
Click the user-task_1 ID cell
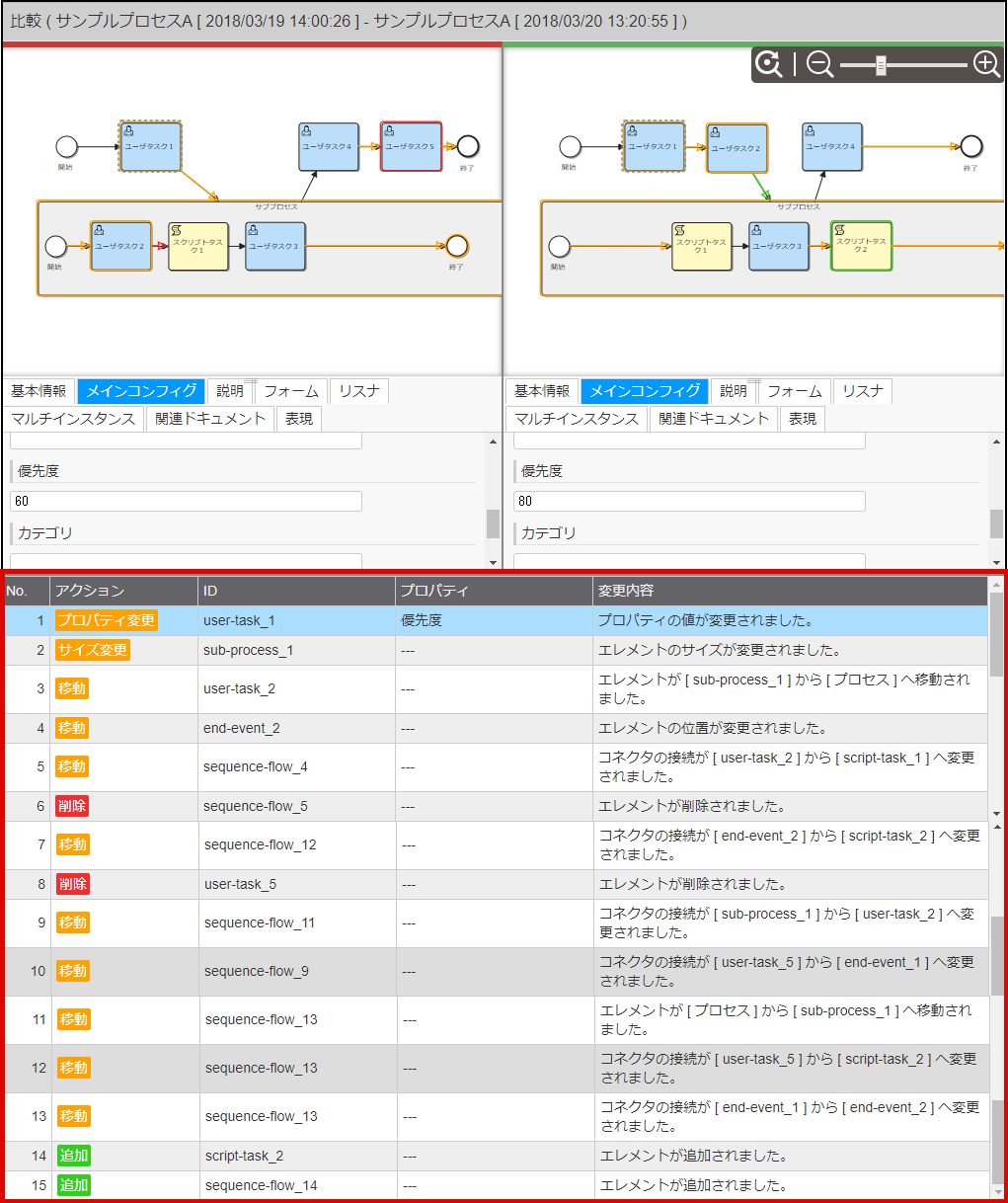coord(296,620)
